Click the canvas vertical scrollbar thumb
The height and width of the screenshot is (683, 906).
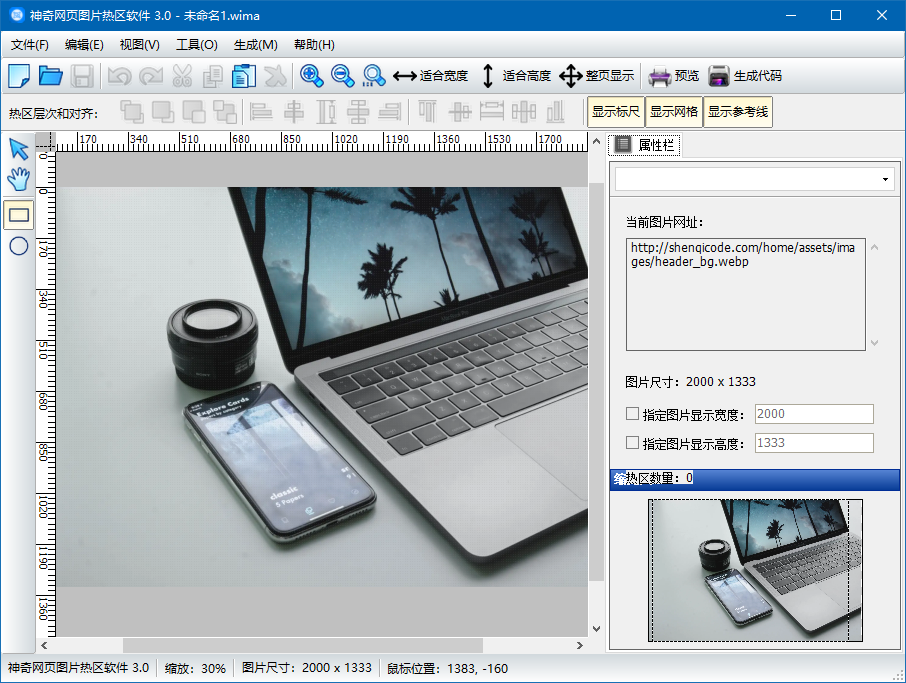coord(596,381)
